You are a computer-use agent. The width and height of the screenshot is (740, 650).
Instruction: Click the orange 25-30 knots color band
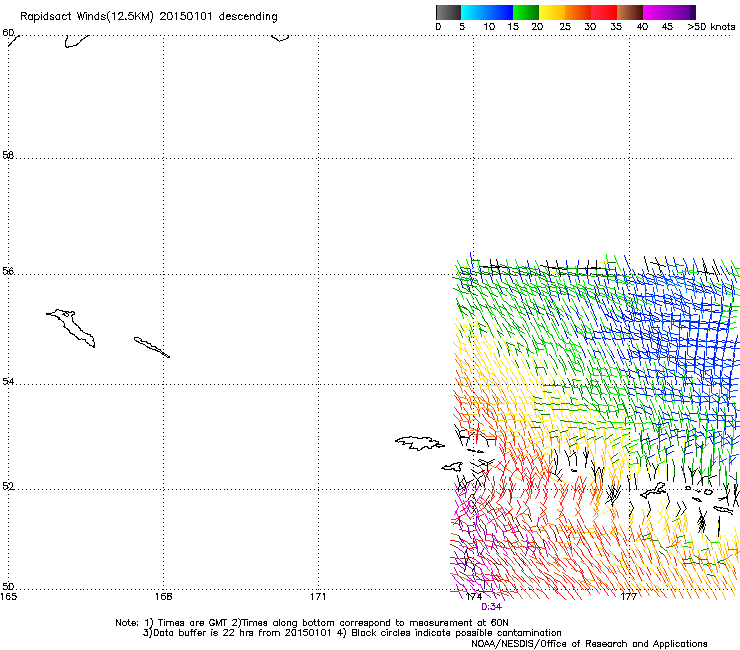click(578, 12)
